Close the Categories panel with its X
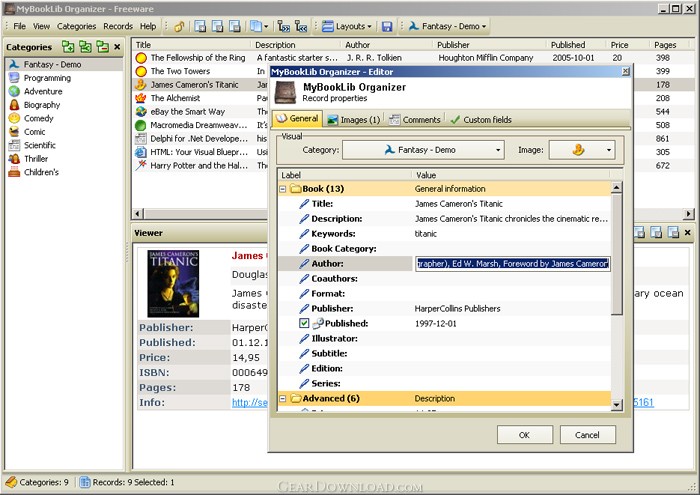Viewport: 700px width, 495px height. 117,46
